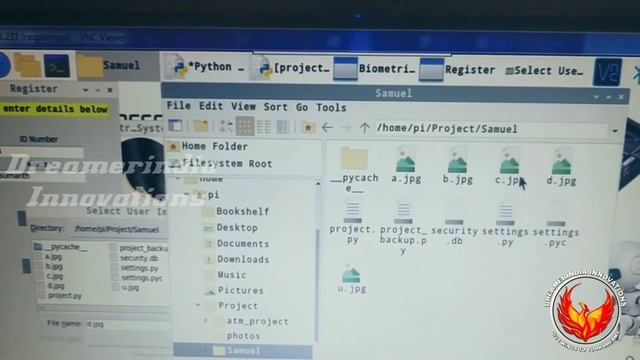Select project.py in Select User file list
Viewport: 640px width, 360px height.
click(x=64, y=296)
